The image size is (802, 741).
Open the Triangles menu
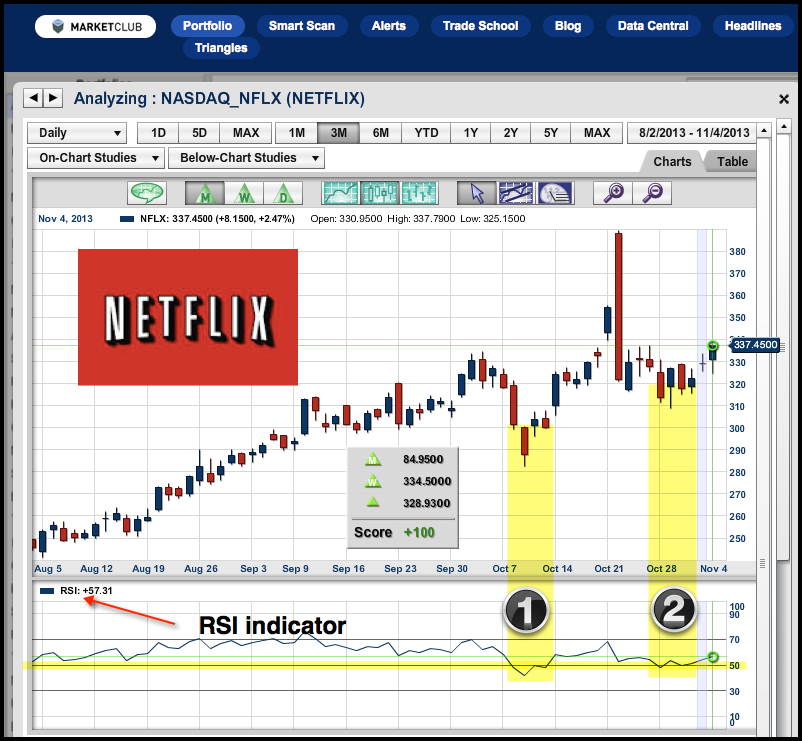coord(221,48)
